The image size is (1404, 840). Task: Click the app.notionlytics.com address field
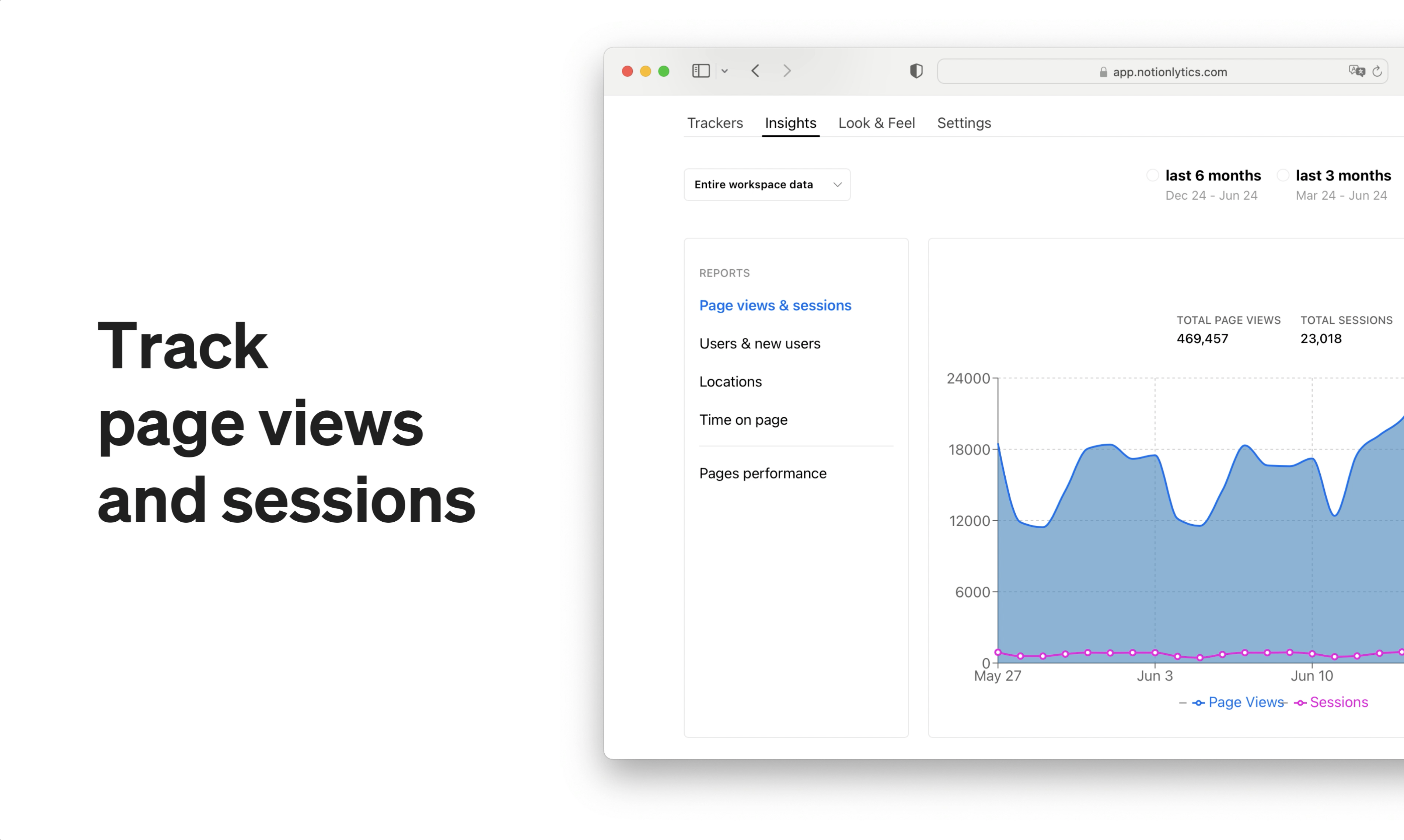1169,72
